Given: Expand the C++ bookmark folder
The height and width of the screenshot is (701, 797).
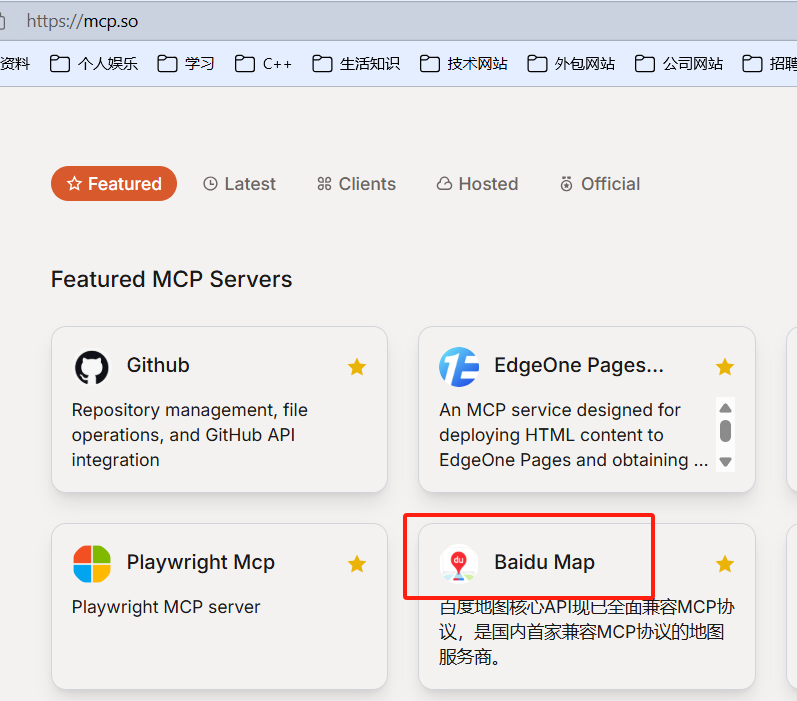Looking at the screenshot, I should coord(264,64).
